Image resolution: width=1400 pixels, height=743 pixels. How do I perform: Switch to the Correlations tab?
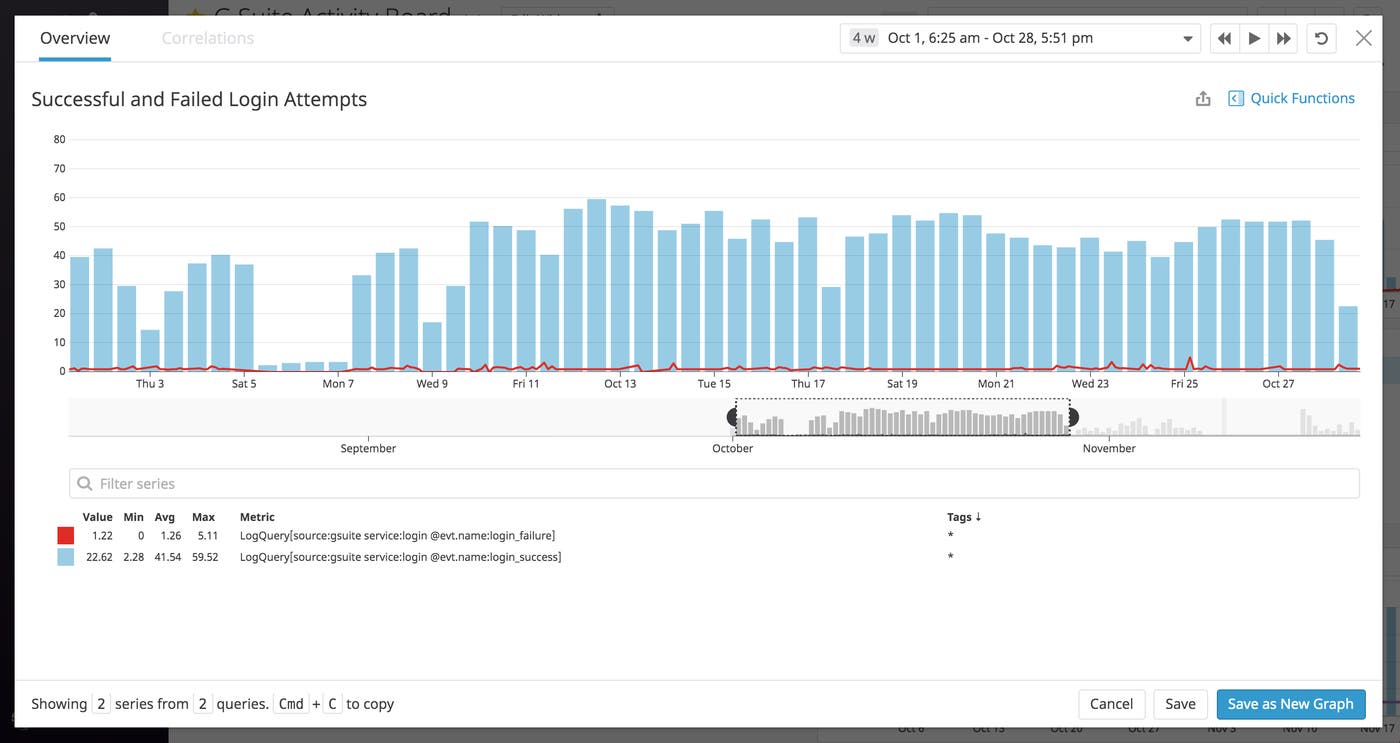click(208, 38)
